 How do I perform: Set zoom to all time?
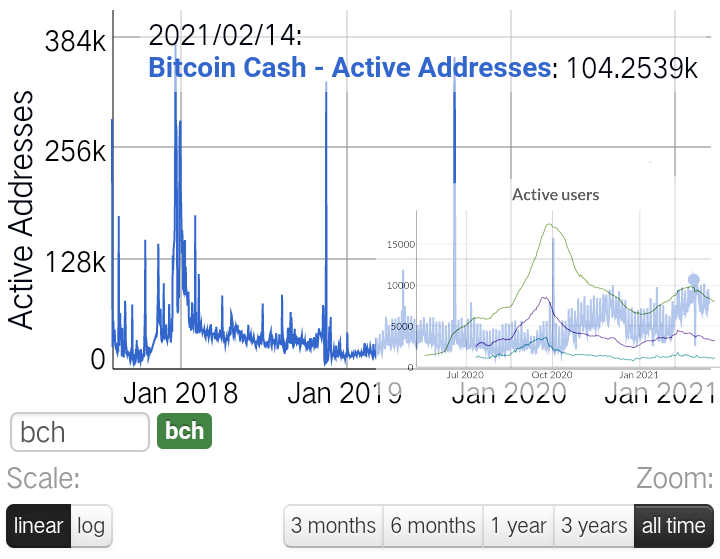(674, 525)
